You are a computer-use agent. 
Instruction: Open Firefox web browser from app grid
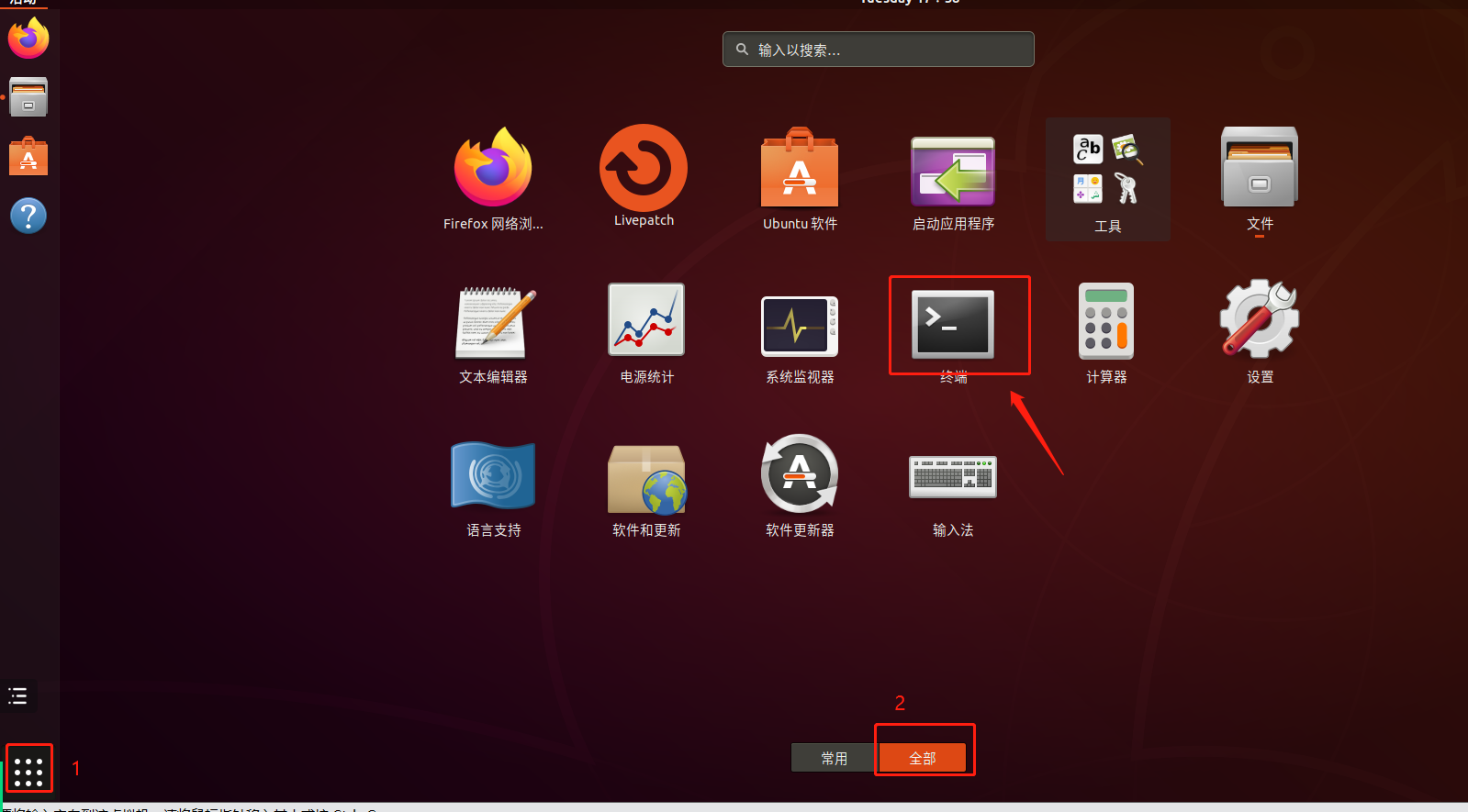coord(493,168)
